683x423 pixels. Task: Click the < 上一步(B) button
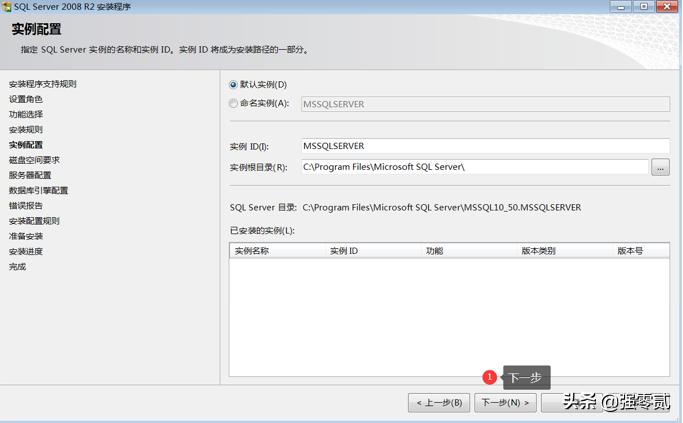(439, 403)
